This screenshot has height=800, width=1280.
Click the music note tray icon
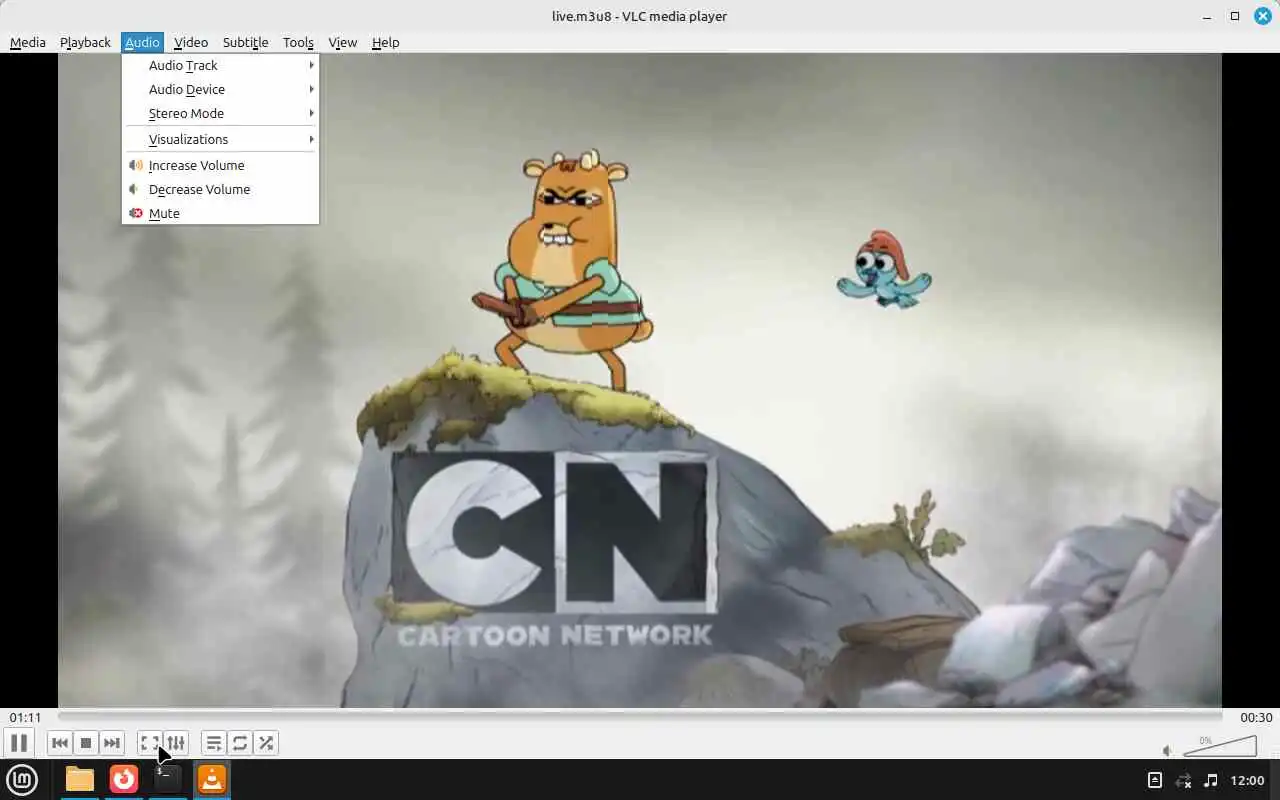(1211, 780)
